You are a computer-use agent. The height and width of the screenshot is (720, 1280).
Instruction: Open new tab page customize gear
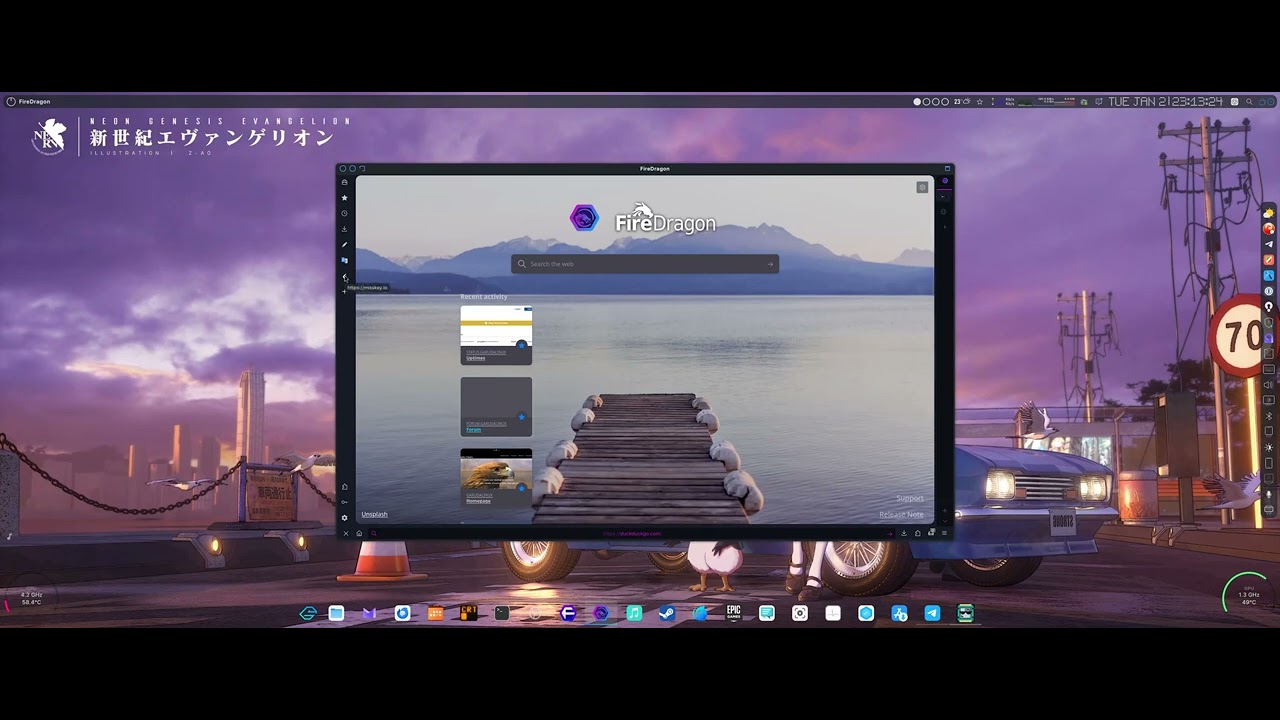click(922, 187)
